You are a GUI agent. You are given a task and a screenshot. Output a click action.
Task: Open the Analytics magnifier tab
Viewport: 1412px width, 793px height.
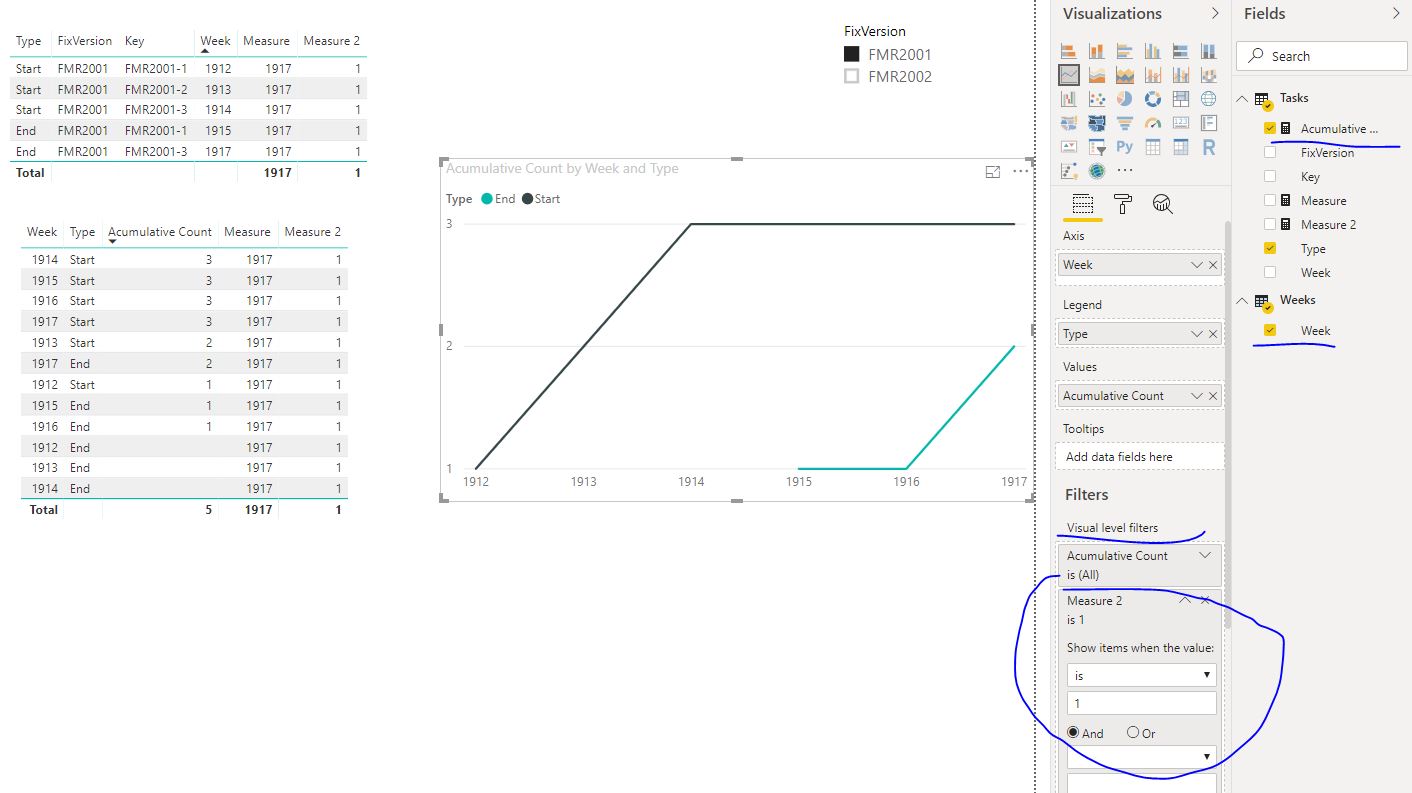(1162, 204)
